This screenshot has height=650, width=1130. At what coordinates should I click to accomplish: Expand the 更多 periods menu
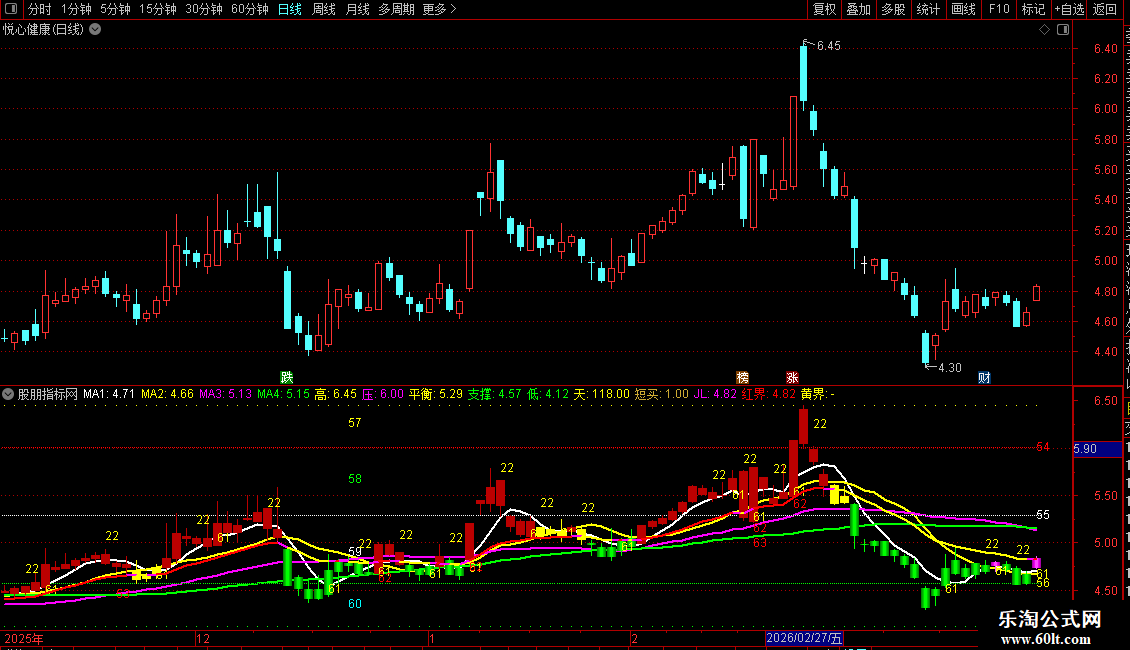tap(439, 9)
